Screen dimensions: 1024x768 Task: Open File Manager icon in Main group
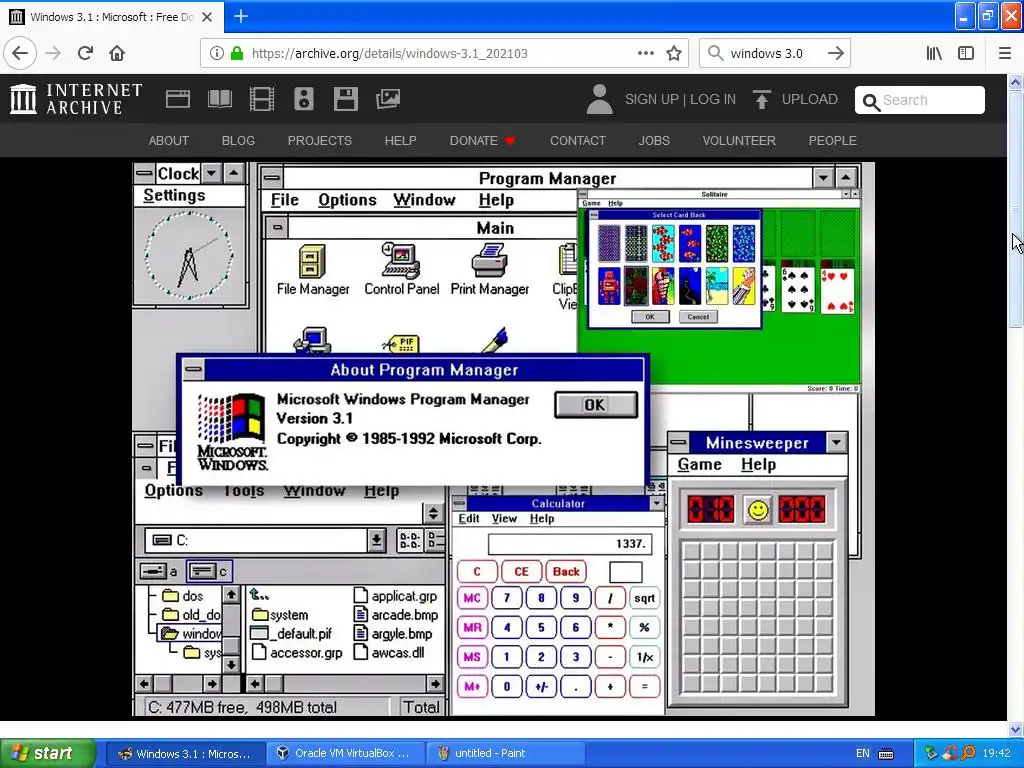click(x=312, y=270)
